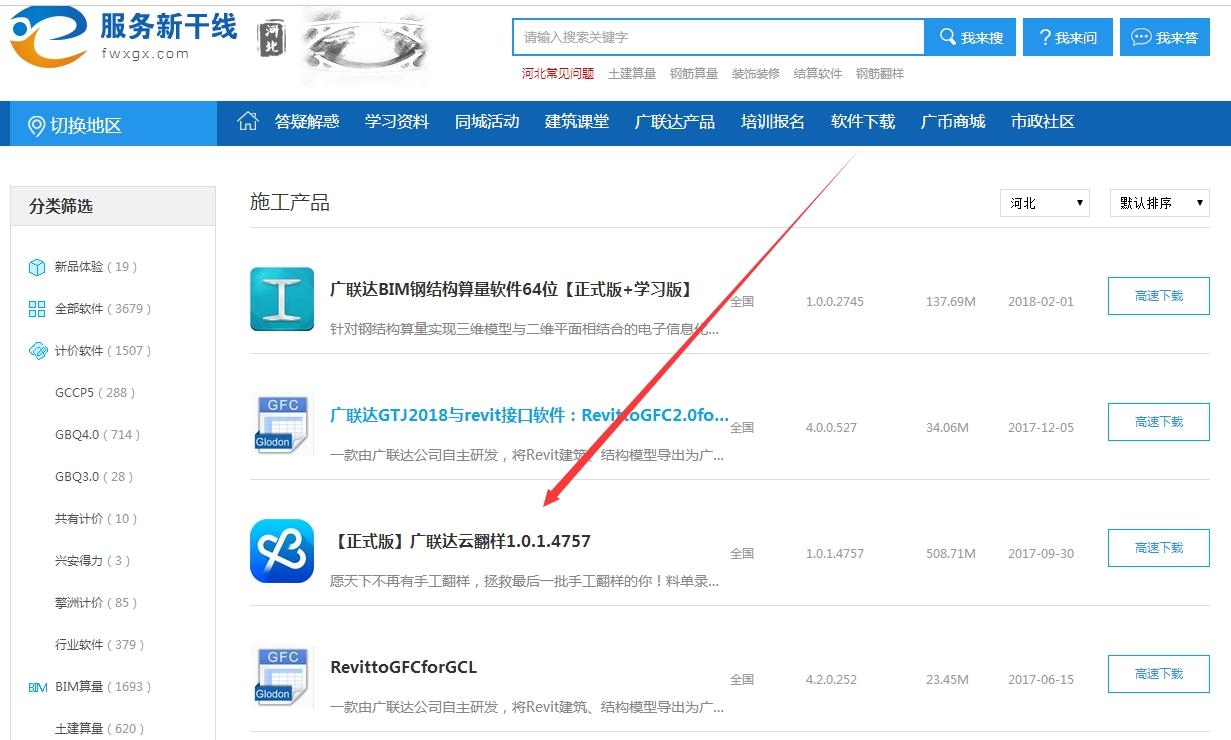Click the BIM算量 category icon
Image resolution: width=1231 pixels, height=740 pixels.
(x=37, y=687)
